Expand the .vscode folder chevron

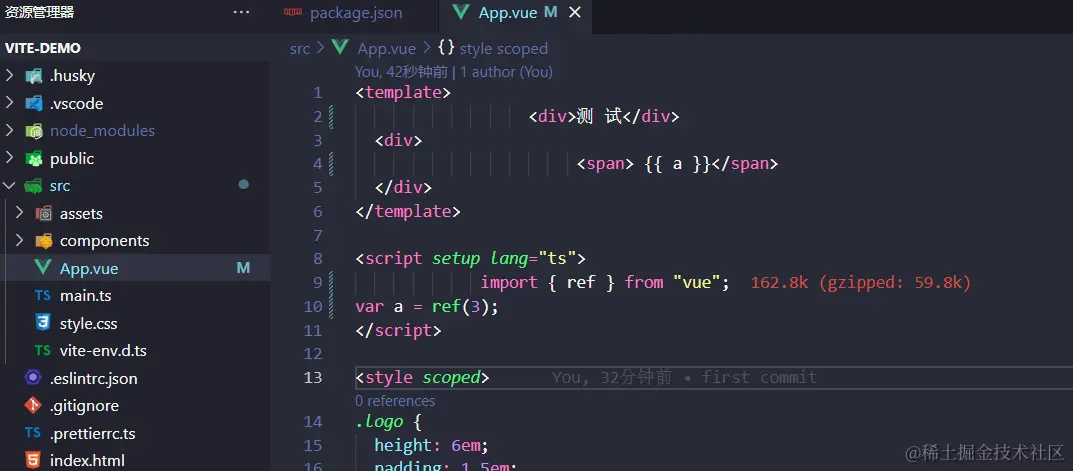10,103
